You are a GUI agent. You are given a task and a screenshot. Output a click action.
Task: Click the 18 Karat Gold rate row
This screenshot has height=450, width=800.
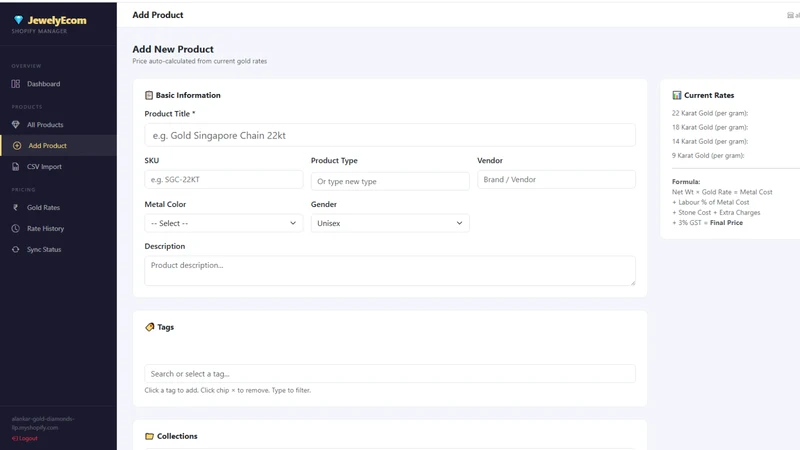click(710, 127)
